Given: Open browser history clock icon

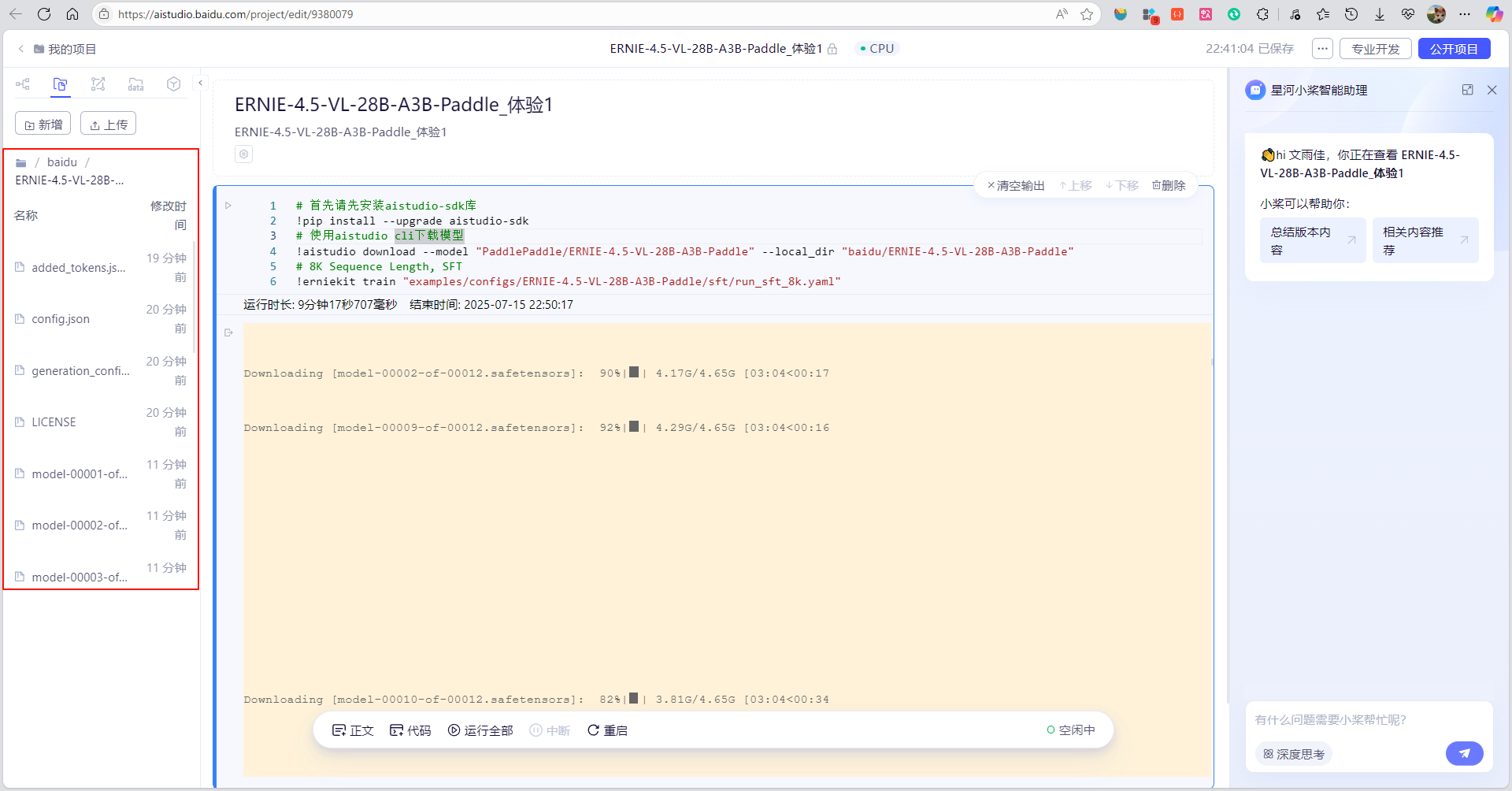Looking at the screenshot, I should 1351,14.
